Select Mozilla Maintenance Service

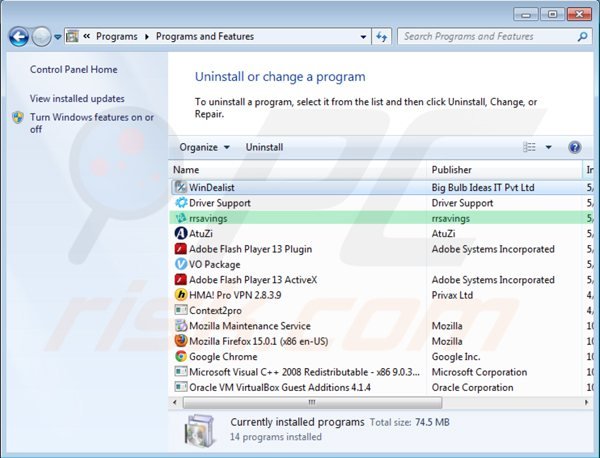pos(250,326)
